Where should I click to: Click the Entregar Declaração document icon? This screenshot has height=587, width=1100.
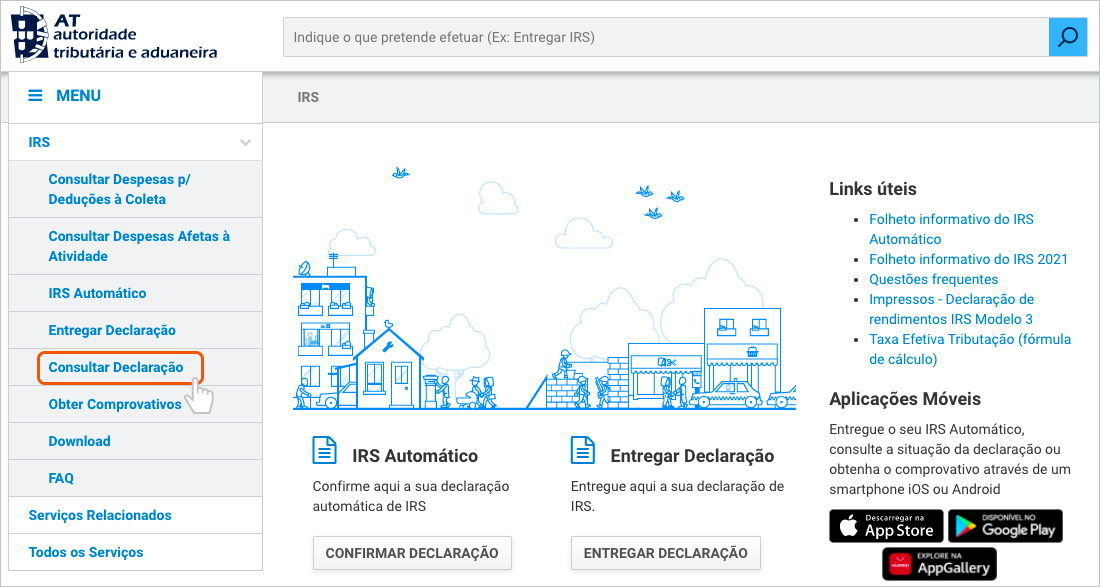pyautogui.click(x=583, y=451)
